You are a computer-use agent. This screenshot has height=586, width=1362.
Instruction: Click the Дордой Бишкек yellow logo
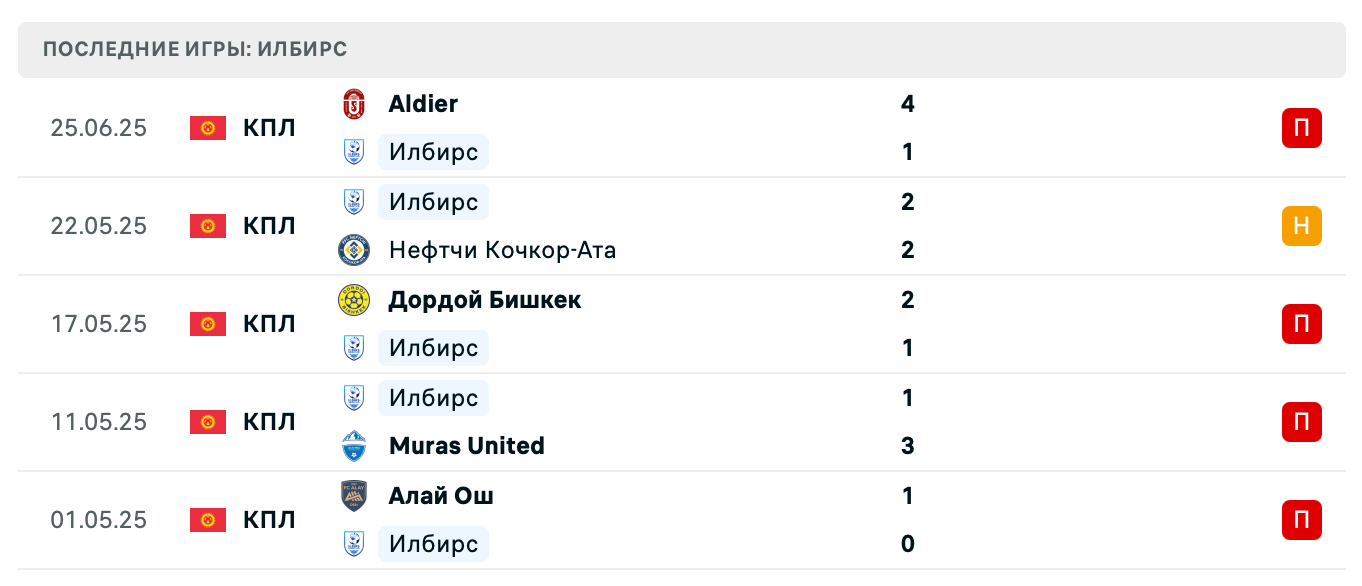point(354,300)
